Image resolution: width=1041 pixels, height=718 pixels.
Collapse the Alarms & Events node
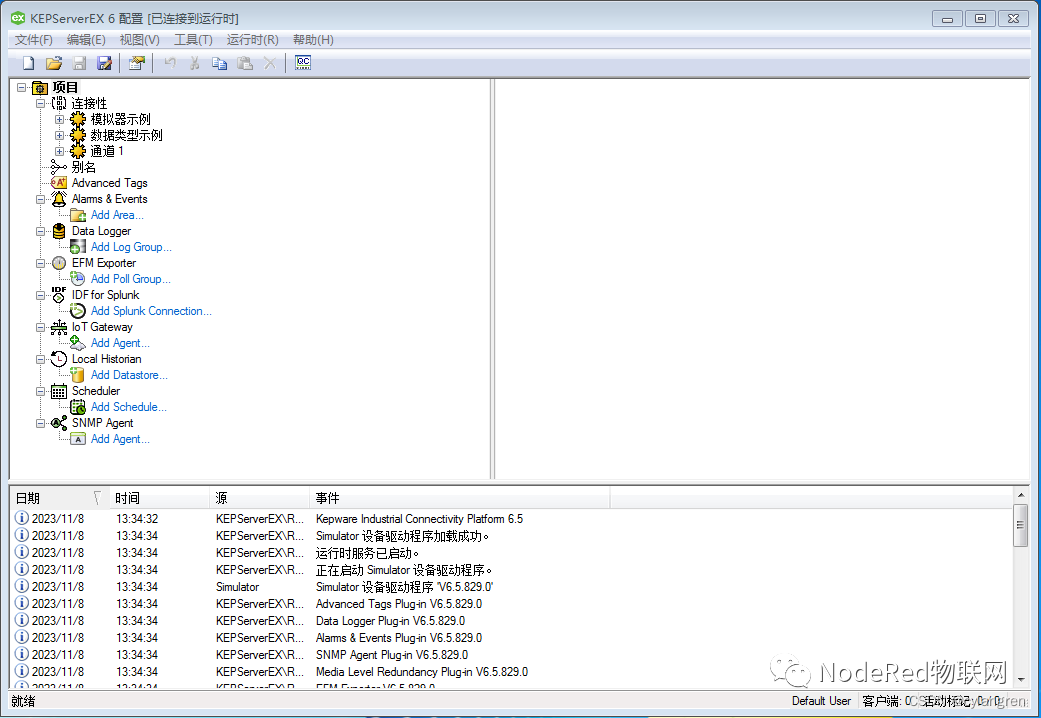[40, 199]
